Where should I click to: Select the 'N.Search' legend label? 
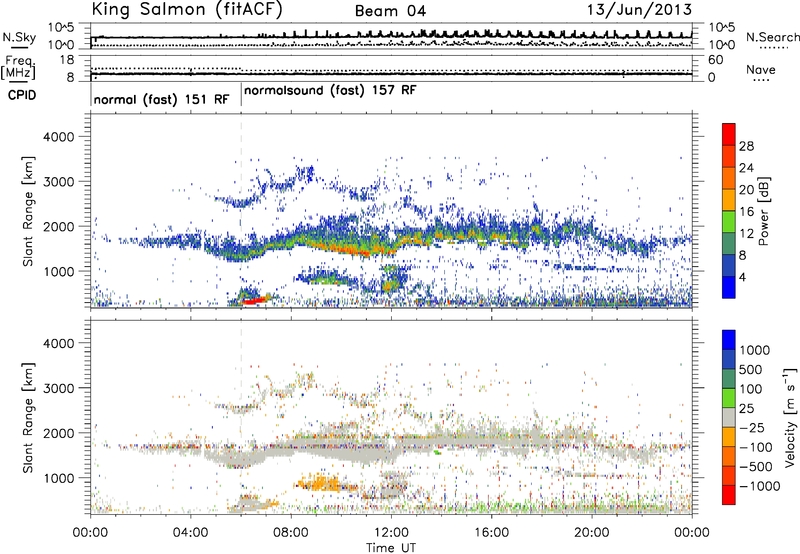coord(772,37)
